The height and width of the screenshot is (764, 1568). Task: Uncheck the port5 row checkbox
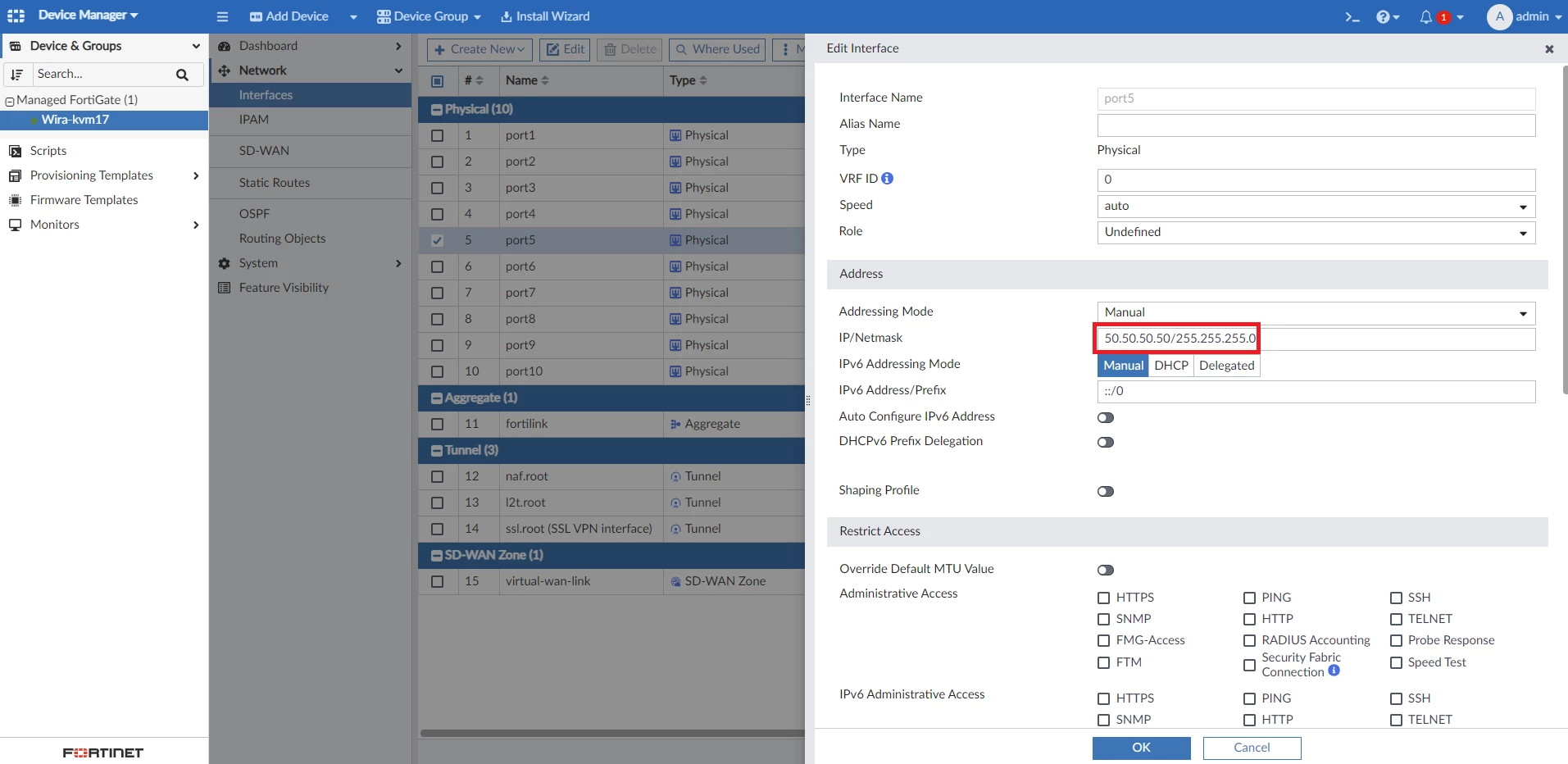coord(438,241)
